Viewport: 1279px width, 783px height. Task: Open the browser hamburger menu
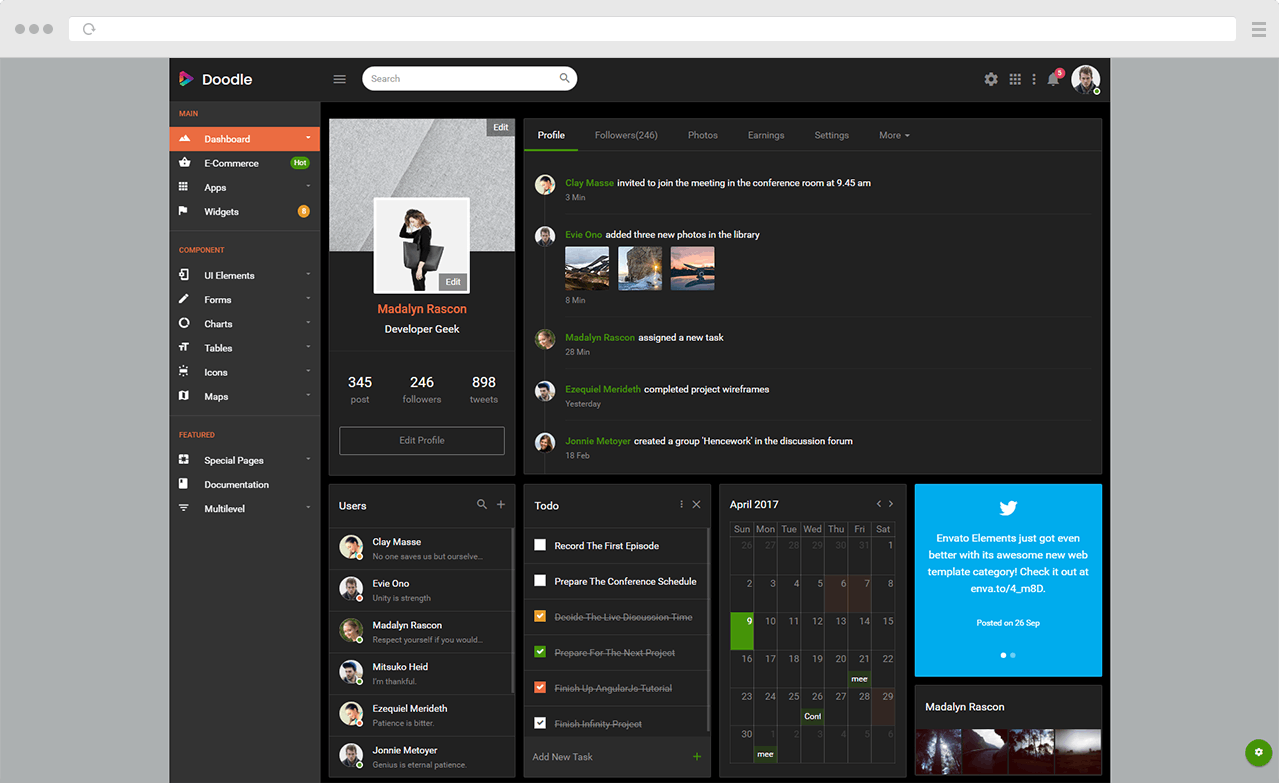click(x=1259, y=29)
